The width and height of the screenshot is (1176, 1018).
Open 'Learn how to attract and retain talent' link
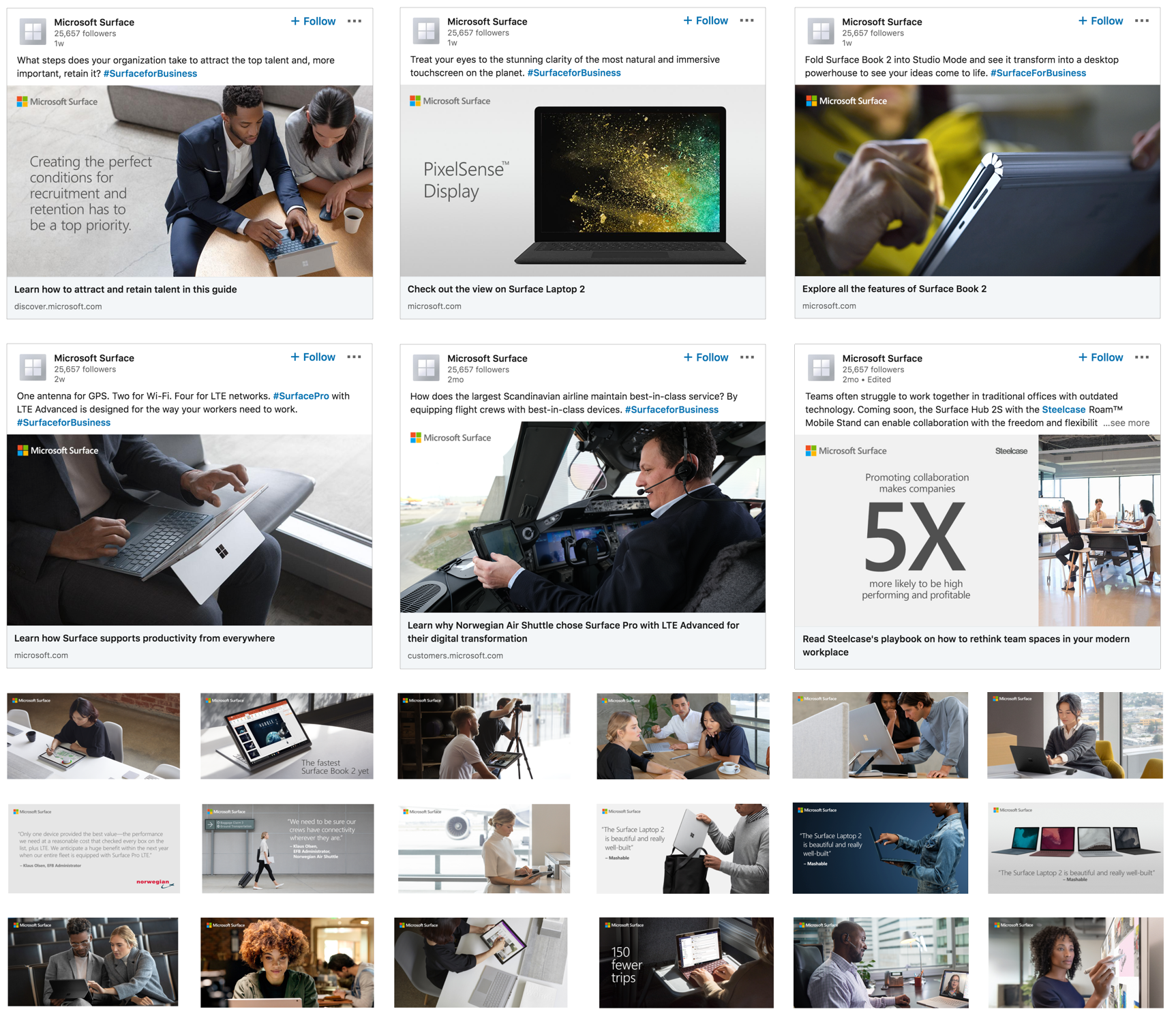click(x=125, y=289)
